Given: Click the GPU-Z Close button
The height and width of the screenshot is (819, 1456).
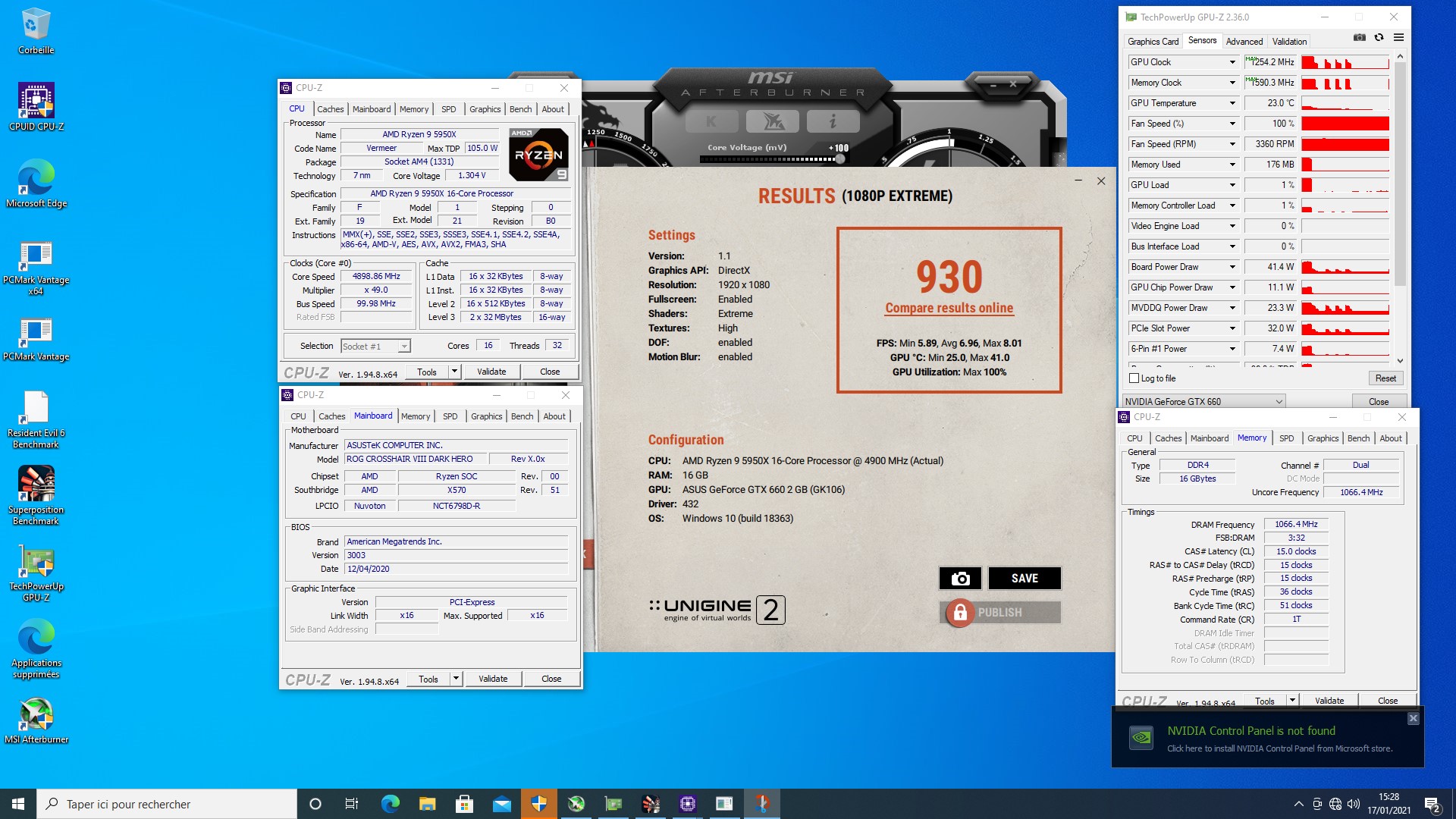Looking at the screenshot, I should 1379,401.
